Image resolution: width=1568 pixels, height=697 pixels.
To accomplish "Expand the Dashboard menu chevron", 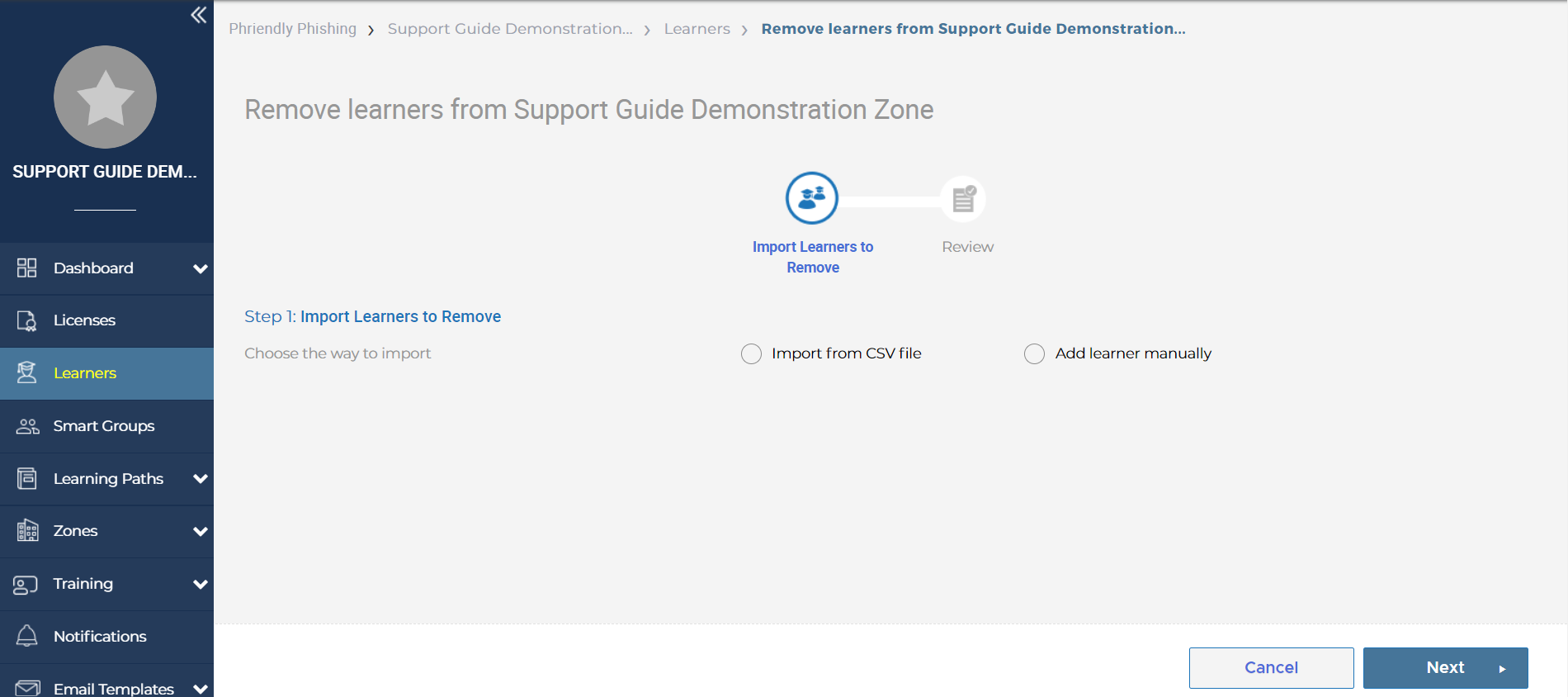I will [200, 268].
